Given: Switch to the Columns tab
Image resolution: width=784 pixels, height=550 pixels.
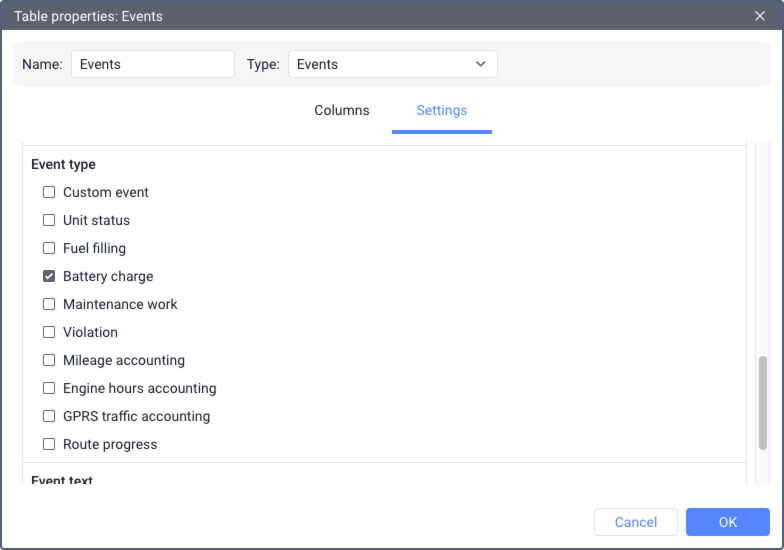Looking at the screenshot, I should pyautogui.click(x=342, y=110).
